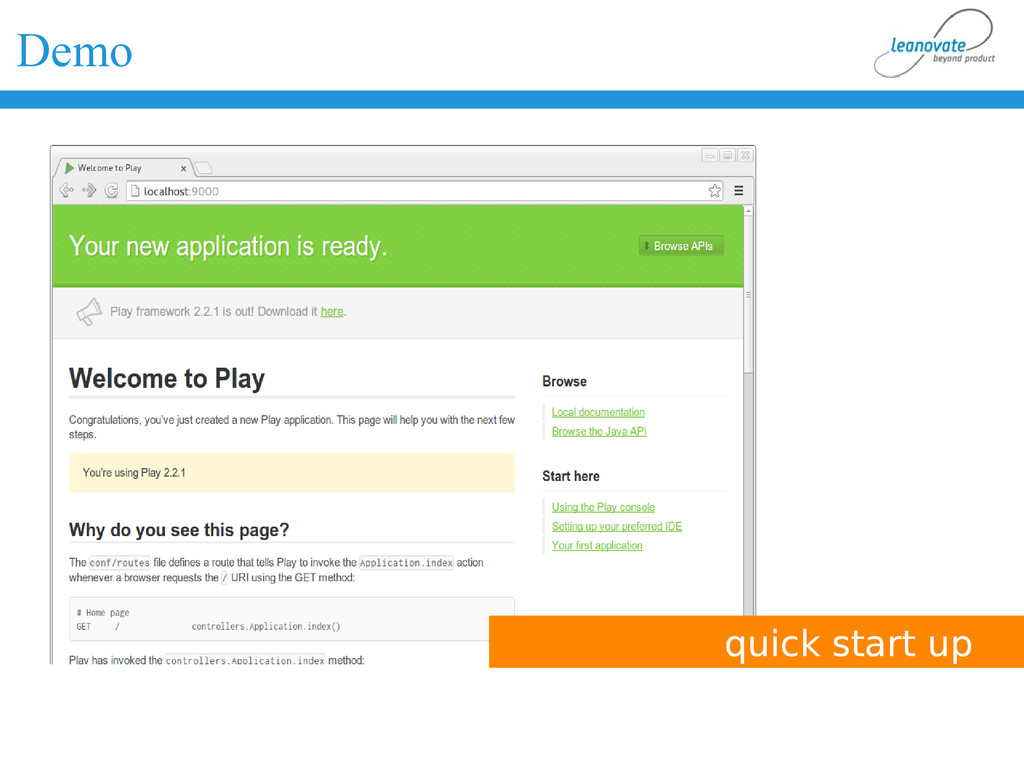This screenshot has height=768, width=1024.
Task: Click the page file icon in the address bar
Action: pos(135,191)
